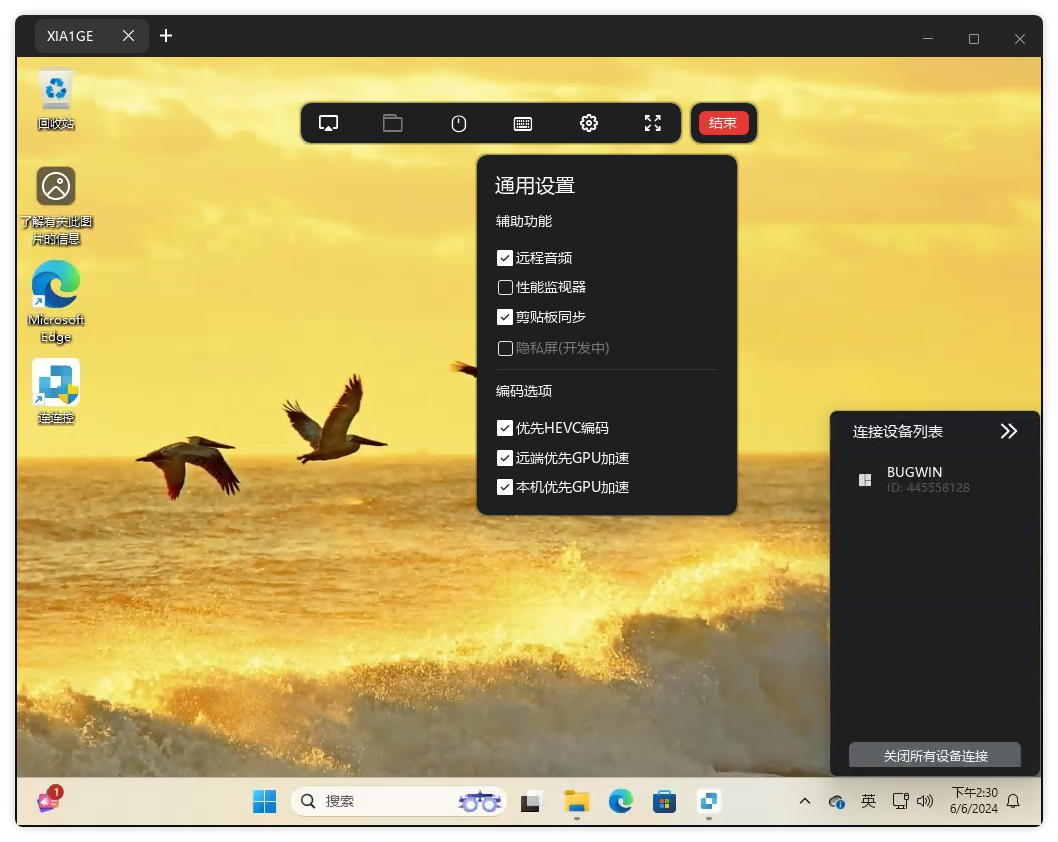Maximize the remote control window
1058x842 pixels.
tap(974, 39)
